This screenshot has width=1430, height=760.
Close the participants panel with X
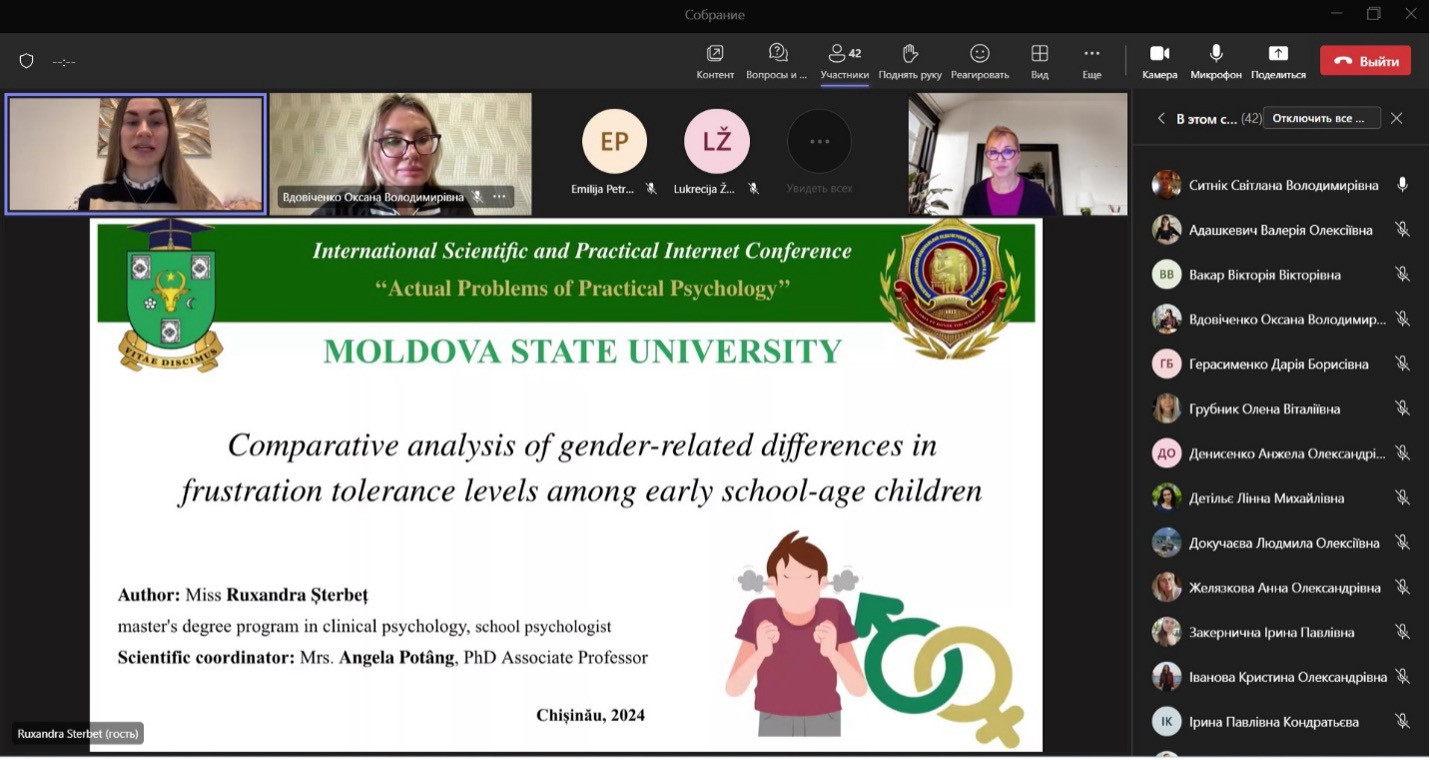pos(1397,118)
